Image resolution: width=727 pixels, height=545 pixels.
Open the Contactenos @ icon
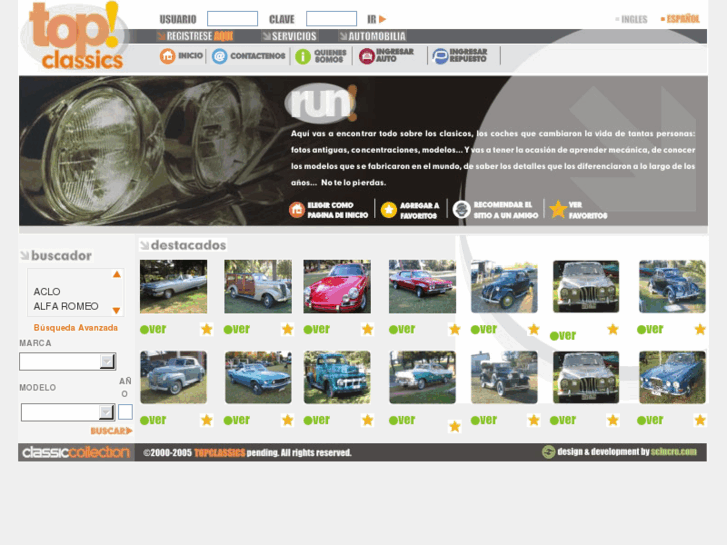click(219, 57)
